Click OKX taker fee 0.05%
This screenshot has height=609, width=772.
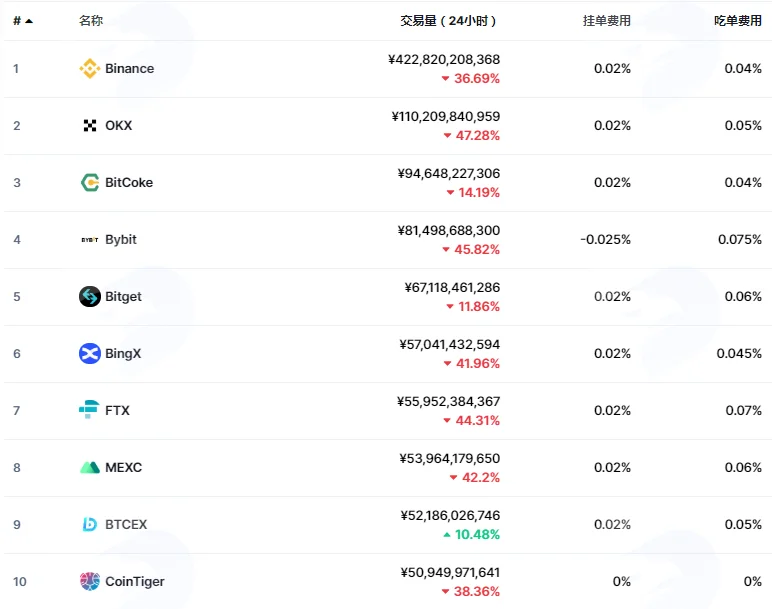click(743, 126)
